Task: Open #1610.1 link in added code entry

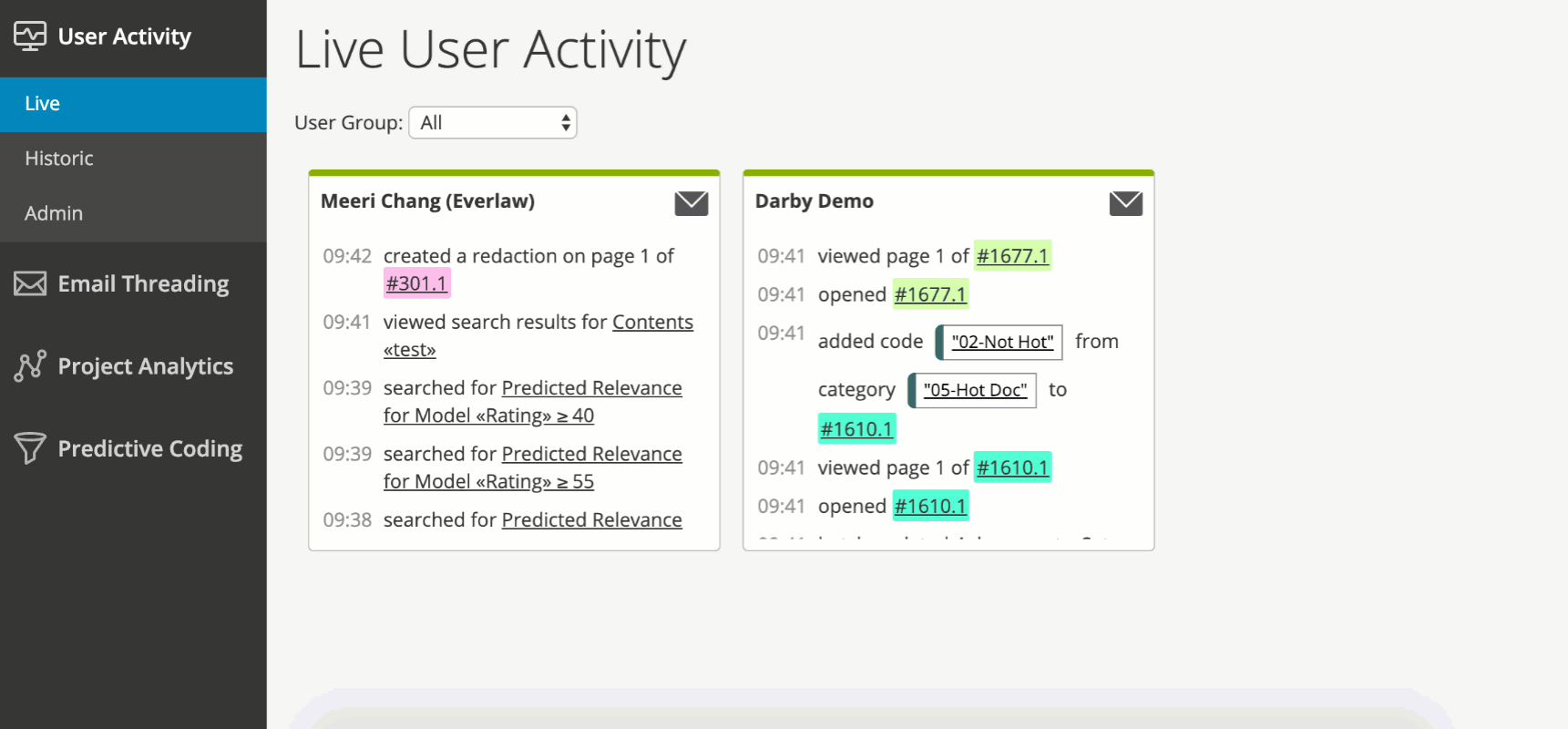Action: [856, 428]
